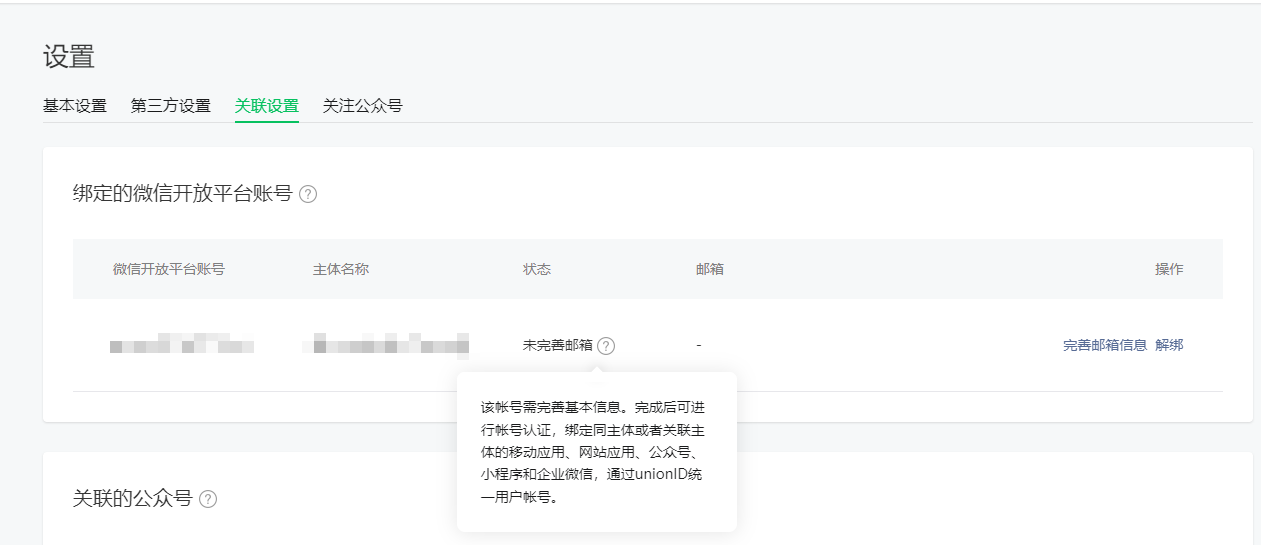Click the 主体名称 column header
Viewport: 1261px width, 545px height.
[x=341, y=270]
